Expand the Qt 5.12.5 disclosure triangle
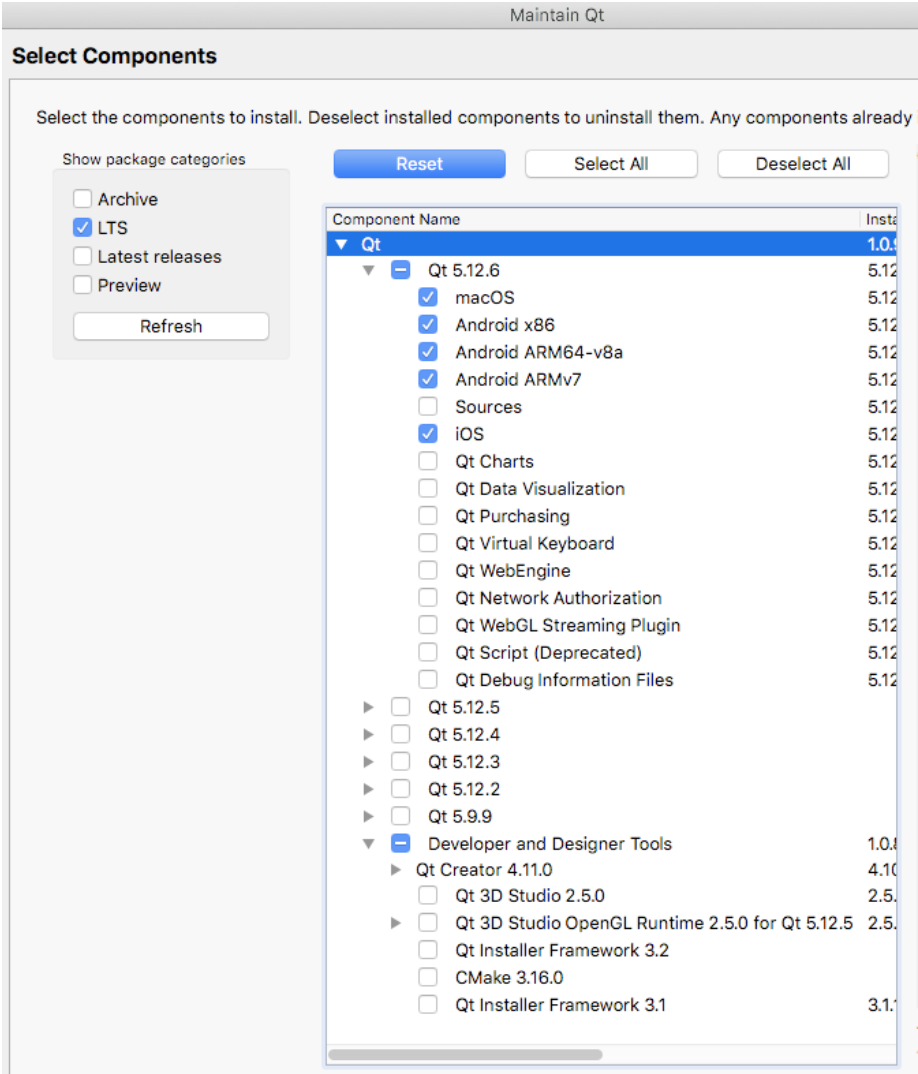The image size is (918, 1074). click(x=369, y=707)
